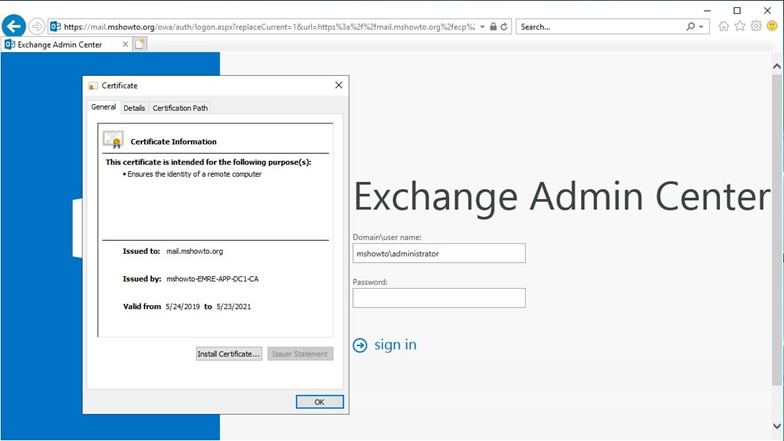Click the expiry date 5/23/2021
The image size is (784, 441).
(x=234, y=306)
